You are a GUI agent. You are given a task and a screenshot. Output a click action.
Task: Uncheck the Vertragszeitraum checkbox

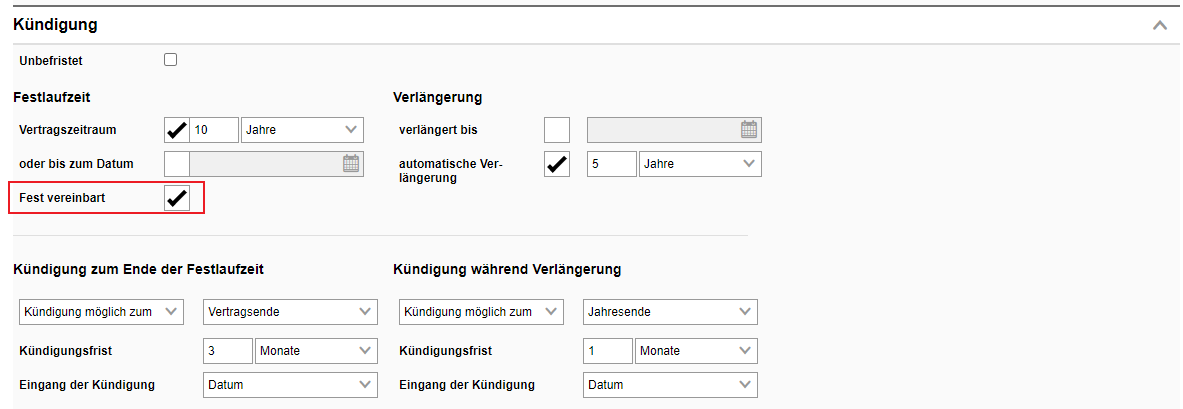pos(176,130)
